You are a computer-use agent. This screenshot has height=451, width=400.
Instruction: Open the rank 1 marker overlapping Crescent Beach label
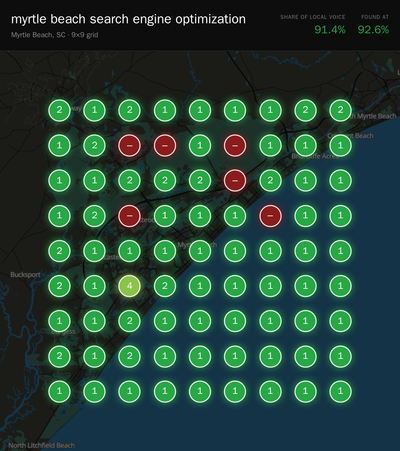pyautogui.click(x=340, y=145)
